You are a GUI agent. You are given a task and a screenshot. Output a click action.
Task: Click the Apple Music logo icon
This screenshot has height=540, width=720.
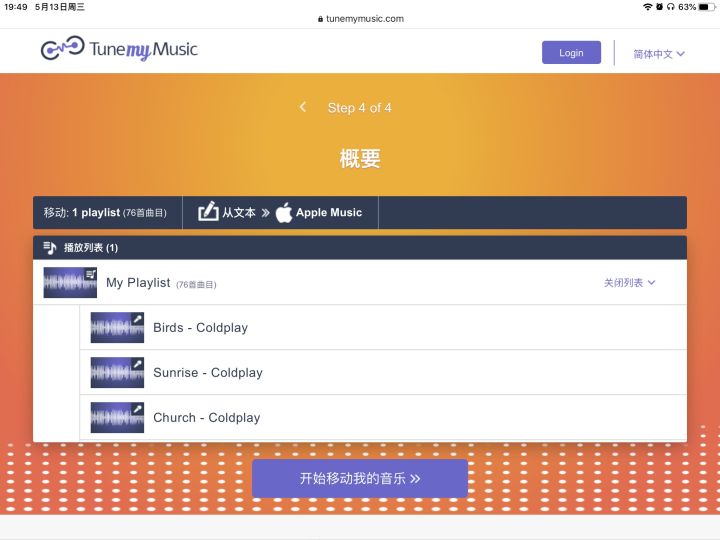pos(284,212)
